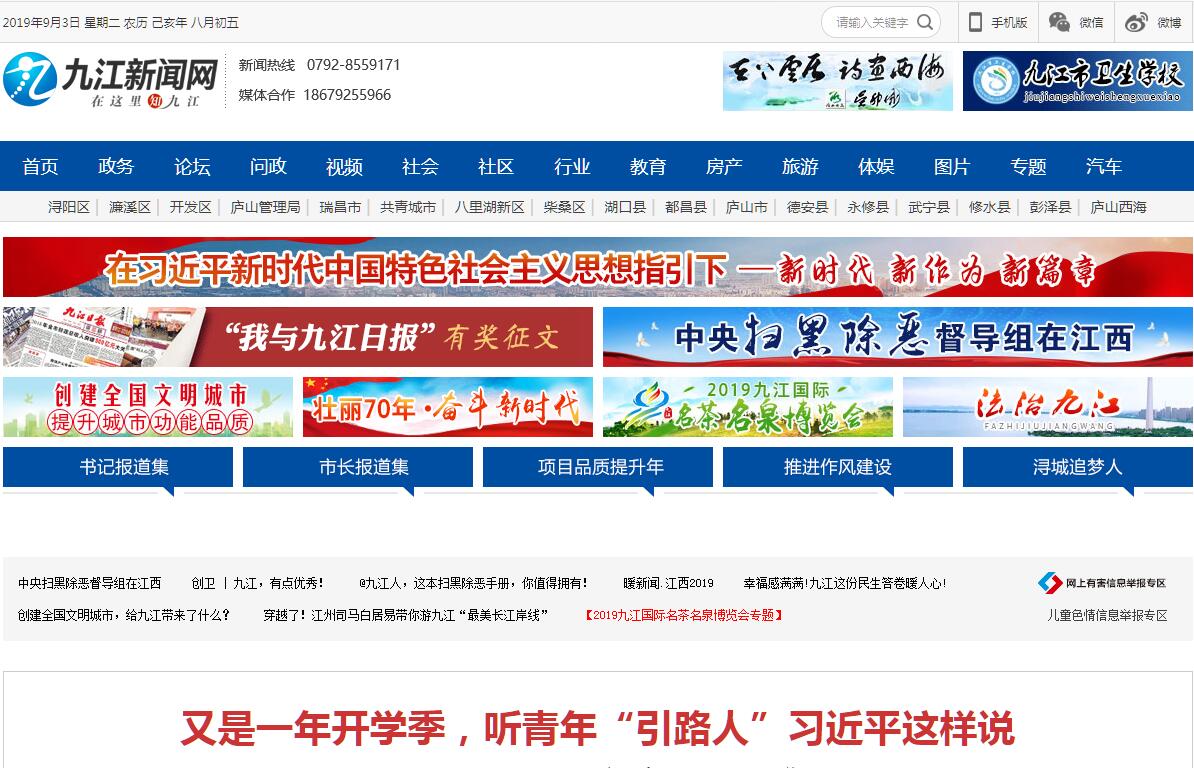Type in the keyword search field
The width and height of the screenshot is (1194, 768).
(870, 22)
